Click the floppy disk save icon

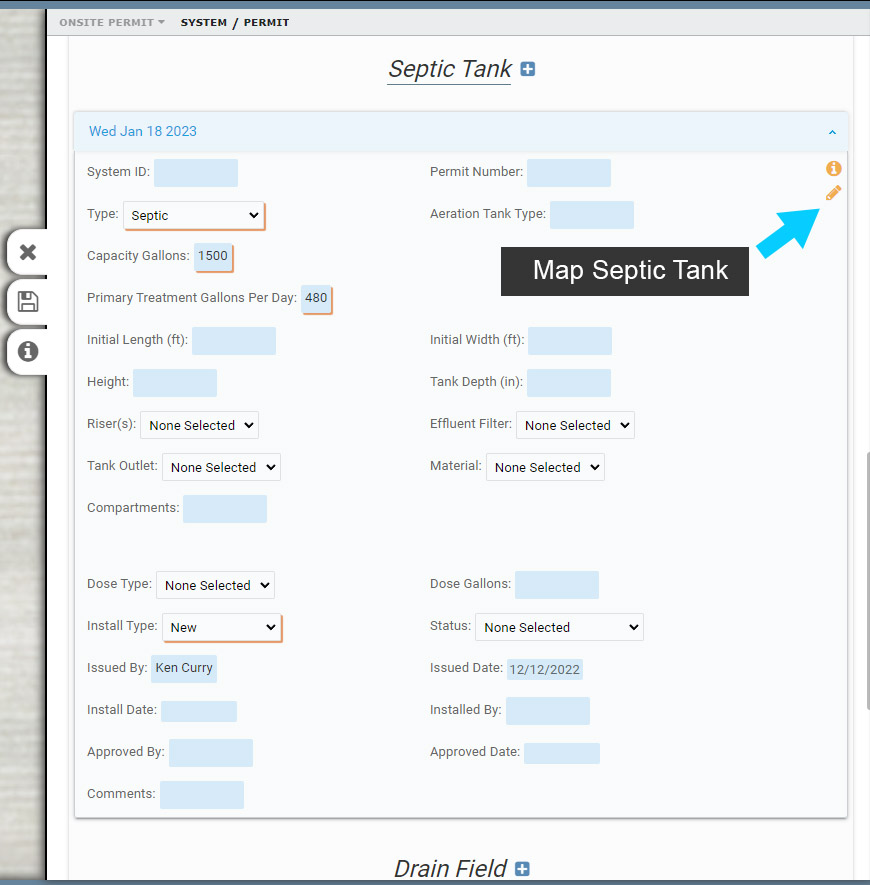[x=28, y=302]
